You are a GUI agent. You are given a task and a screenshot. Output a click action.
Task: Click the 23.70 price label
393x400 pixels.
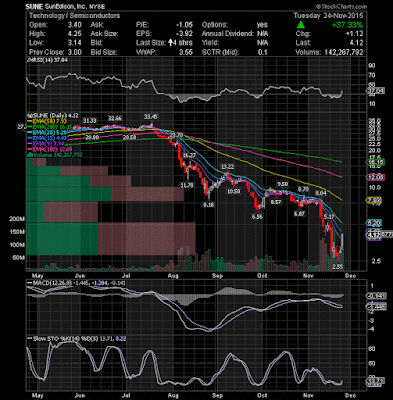tap(176, 135)
